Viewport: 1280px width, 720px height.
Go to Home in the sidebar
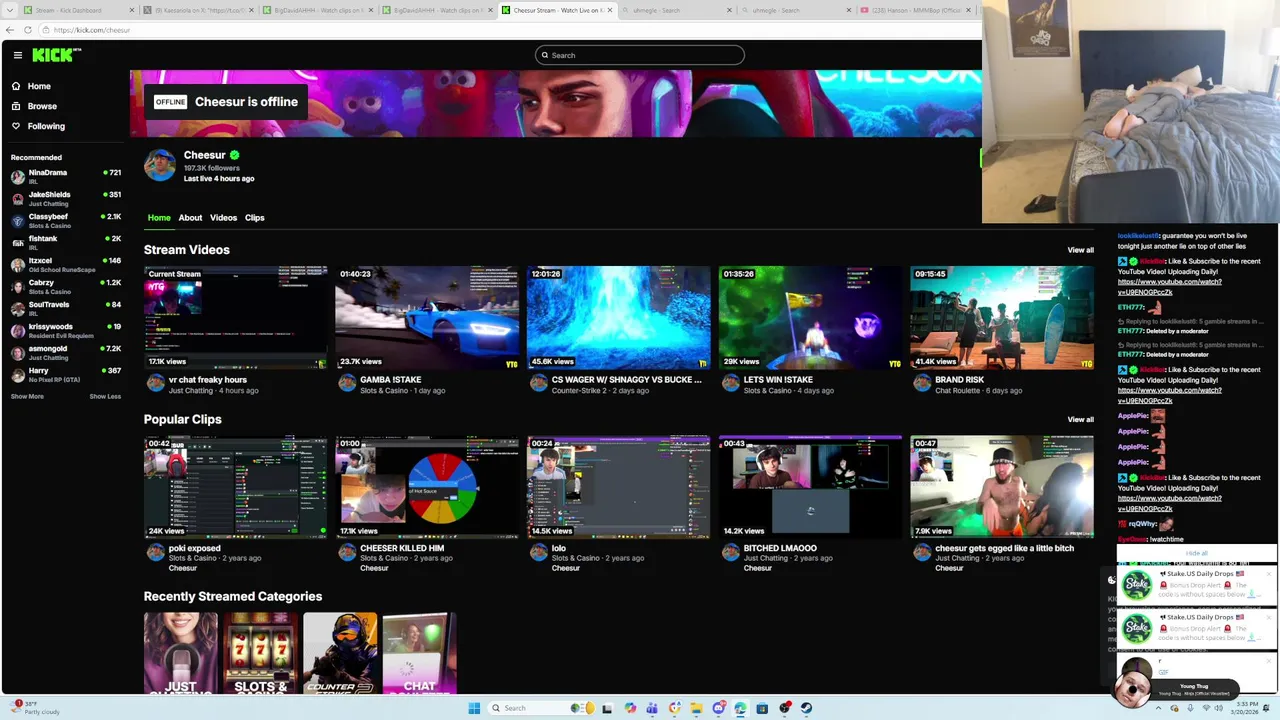(39, 86)
